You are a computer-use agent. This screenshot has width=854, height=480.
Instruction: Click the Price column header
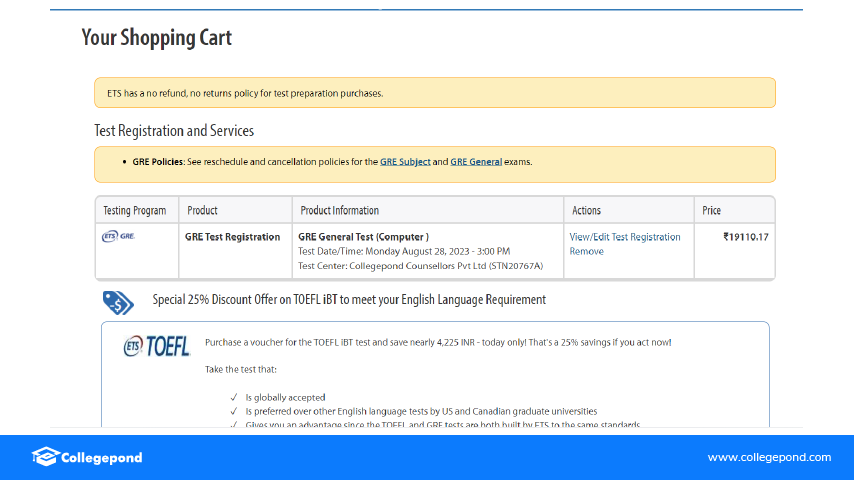click(x=711, y=210)
